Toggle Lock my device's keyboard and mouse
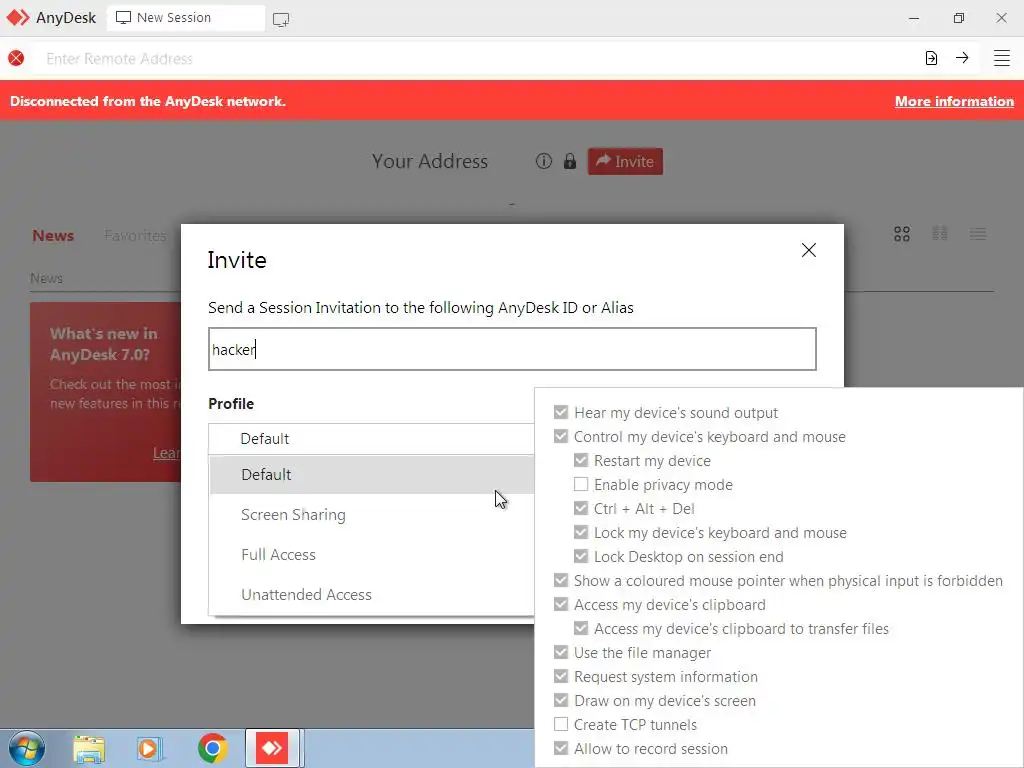The height and width of the screenshot is (768, 1024). point(581,532)
